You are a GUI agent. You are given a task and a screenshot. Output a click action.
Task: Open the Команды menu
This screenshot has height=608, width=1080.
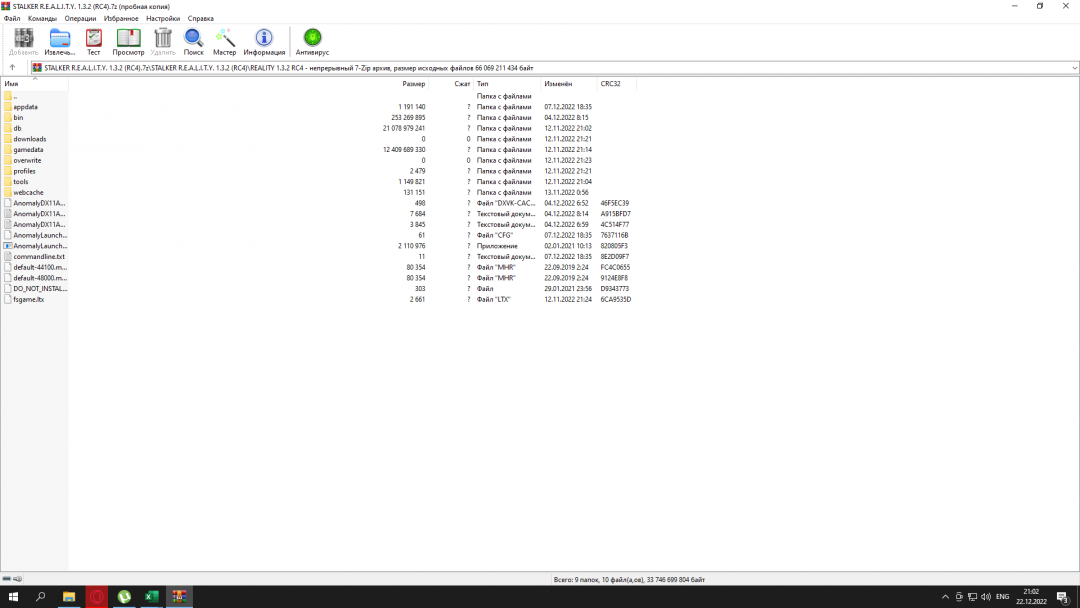point(42,19)
